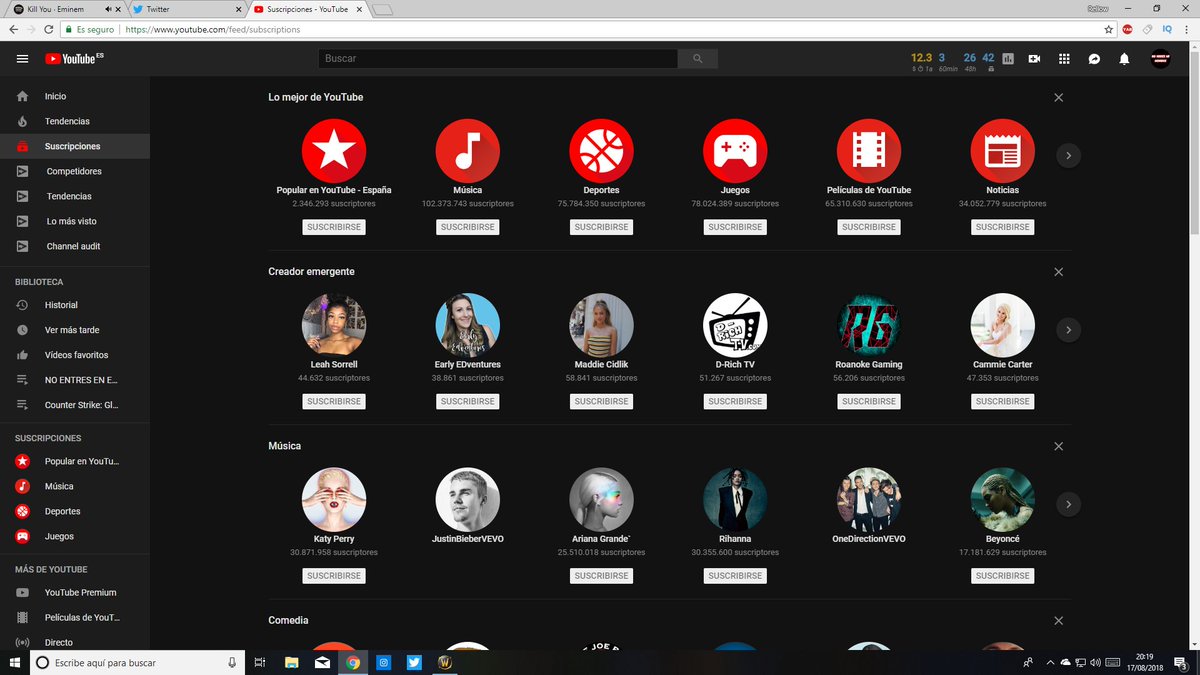Open Channel audit
Screen dimensions: 1200x675
(x=75, y=246)
